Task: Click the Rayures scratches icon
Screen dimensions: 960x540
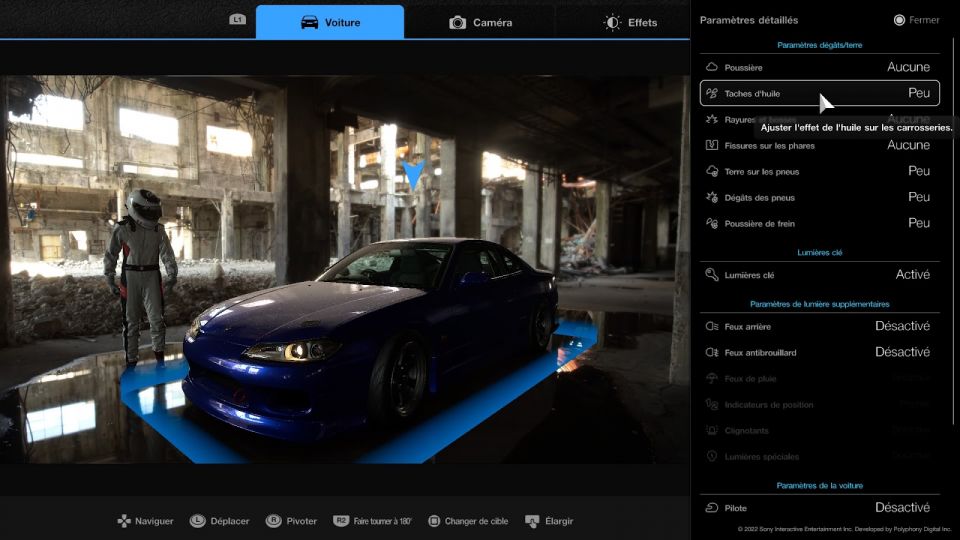Action: click(711, 119)
